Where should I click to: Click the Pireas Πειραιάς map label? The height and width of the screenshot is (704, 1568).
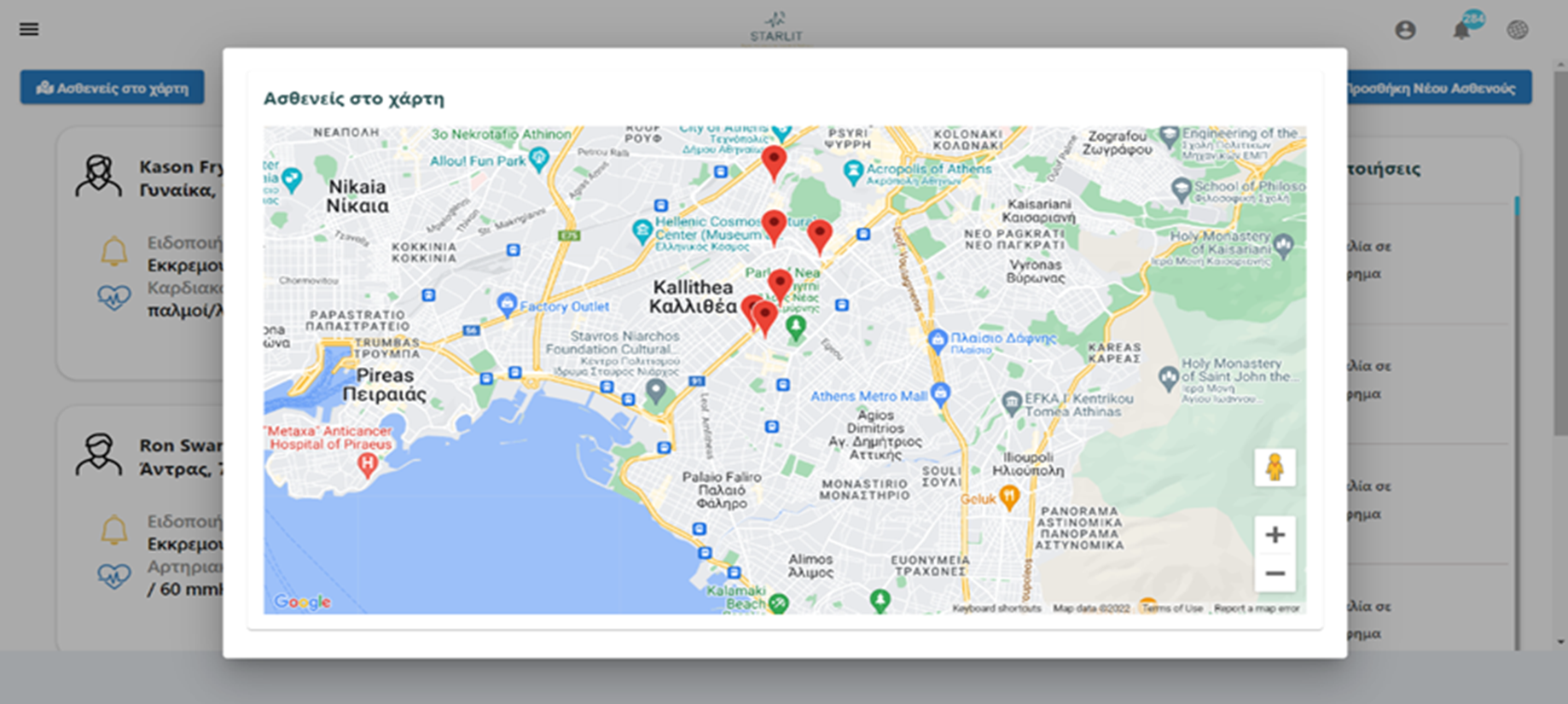[x=385, y=385]
